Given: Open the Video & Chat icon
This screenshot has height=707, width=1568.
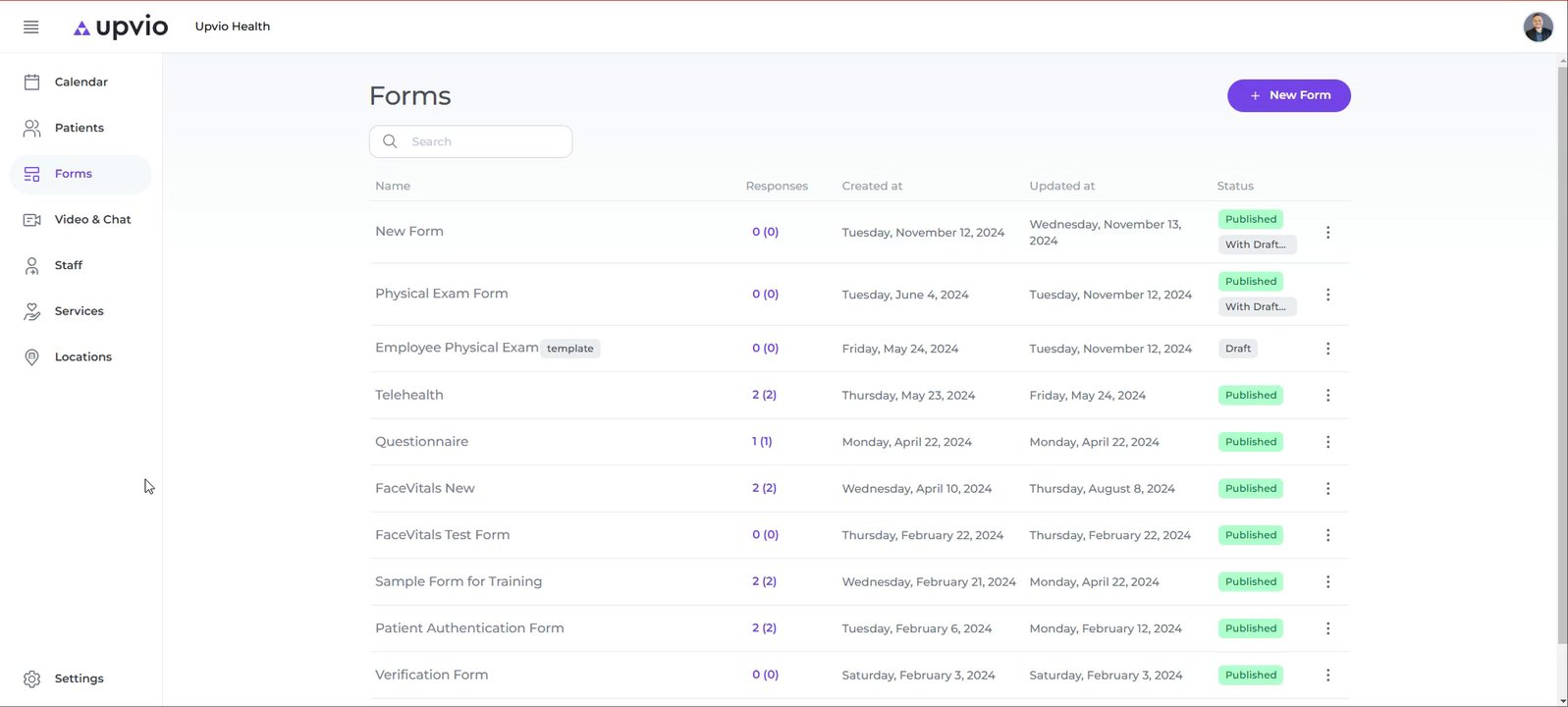Looking at the screenshot, I should tap(31, 220).
